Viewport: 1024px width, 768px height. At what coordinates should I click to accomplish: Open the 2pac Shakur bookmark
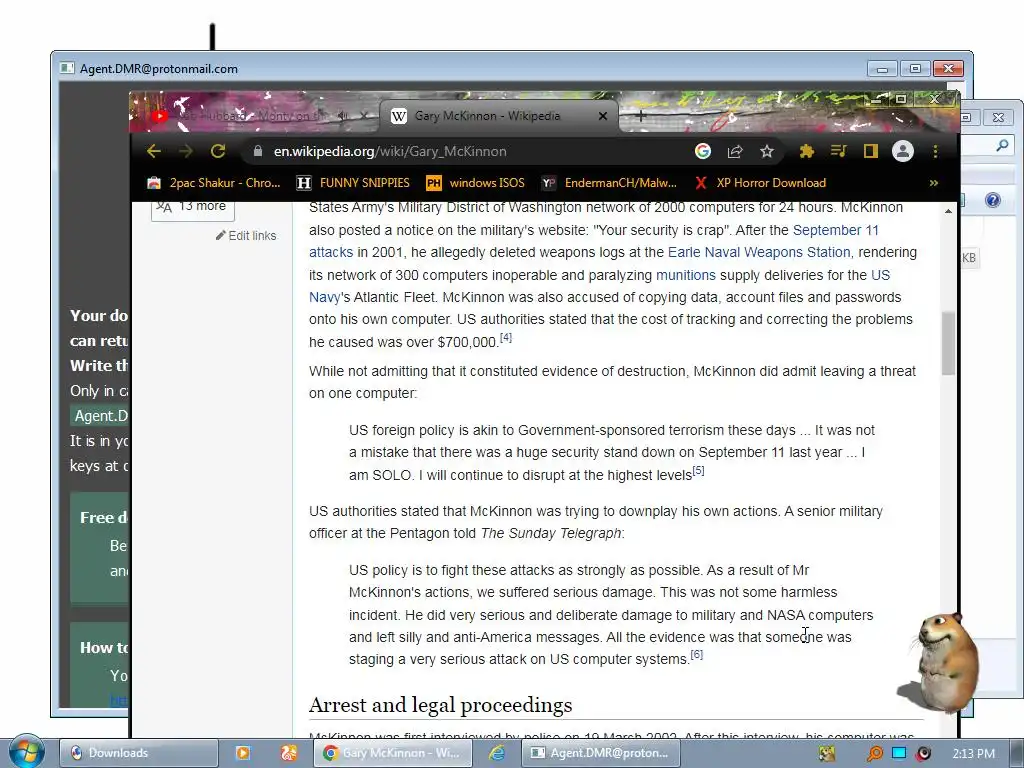(214, 183)
